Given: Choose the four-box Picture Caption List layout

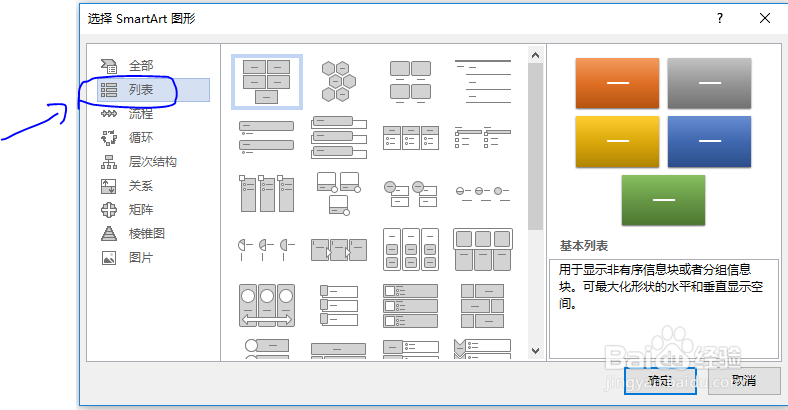Looking at the screenshot, I should (x=411, y=81).
